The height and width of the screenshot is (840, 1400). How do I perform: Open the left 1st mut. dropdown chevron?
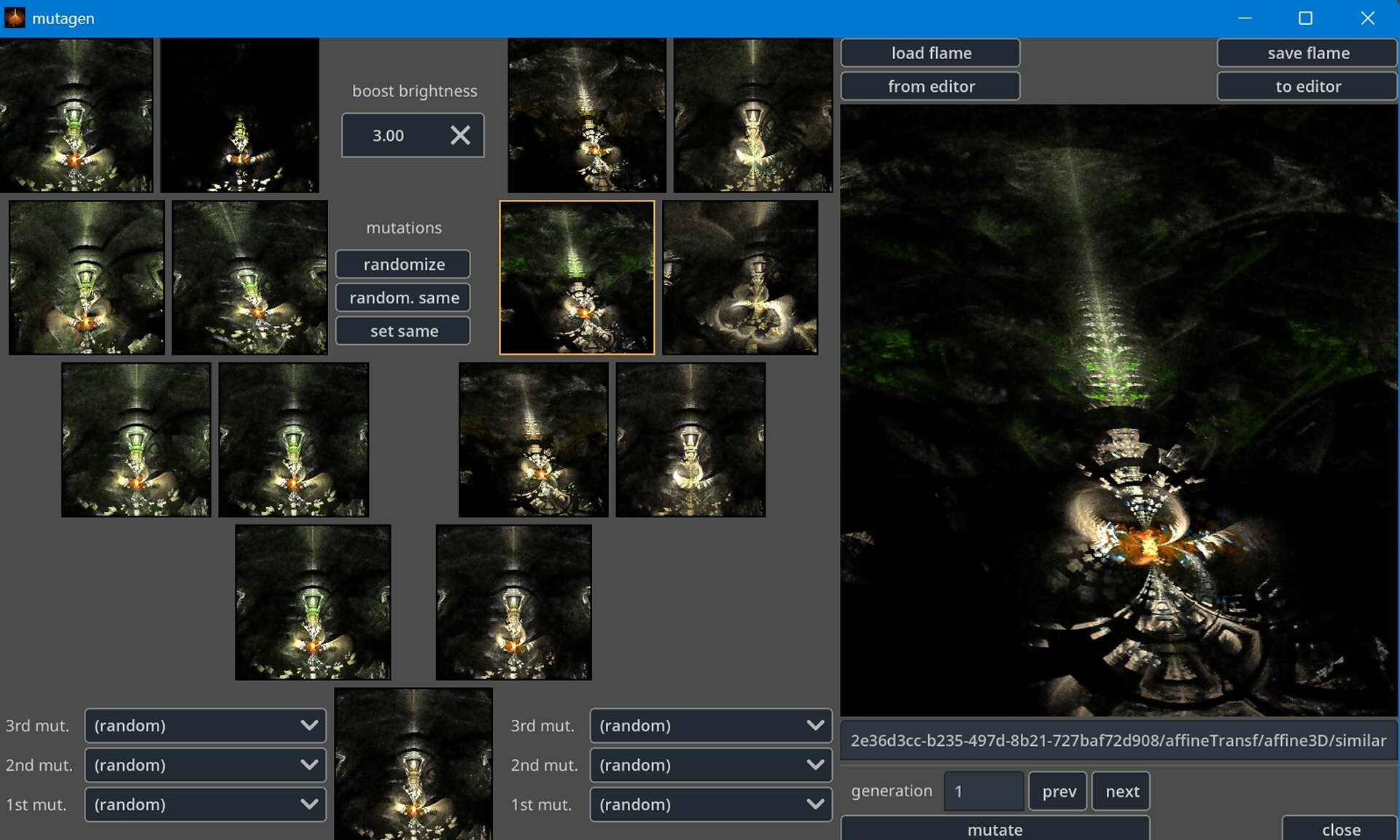(311, 804)
